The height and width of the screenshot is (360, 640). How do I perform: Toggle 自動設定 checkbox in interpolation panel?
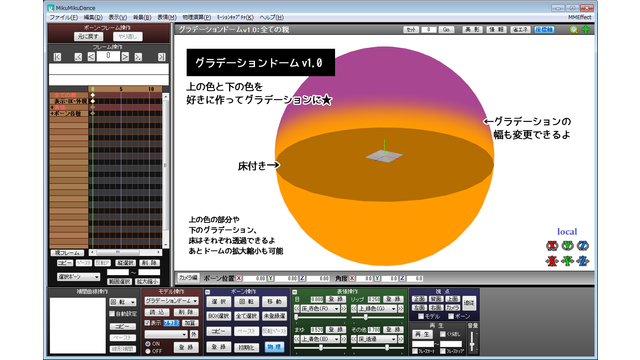112,313
